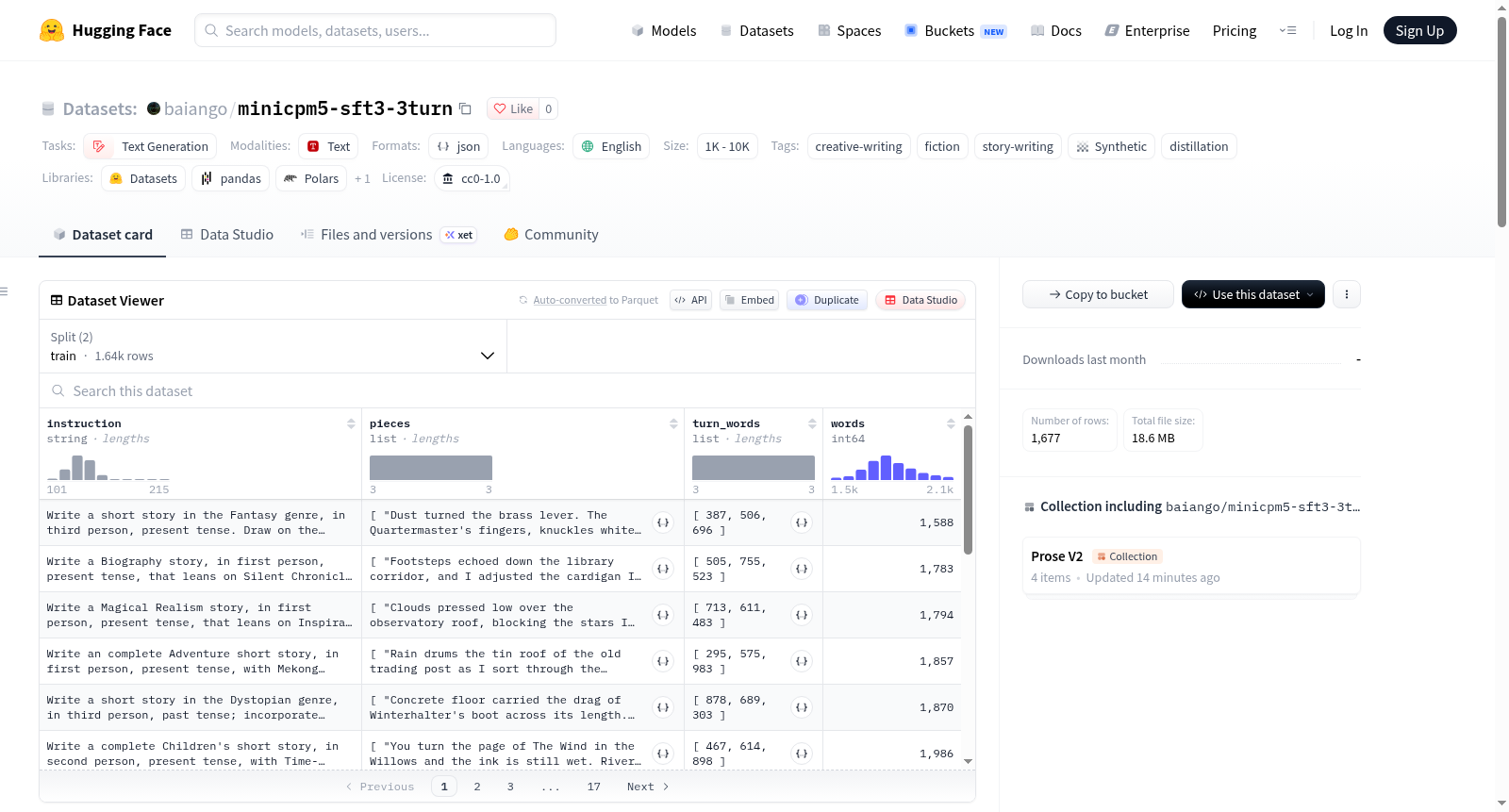Open more options kebab menu beside Use this dataset

1347,294
